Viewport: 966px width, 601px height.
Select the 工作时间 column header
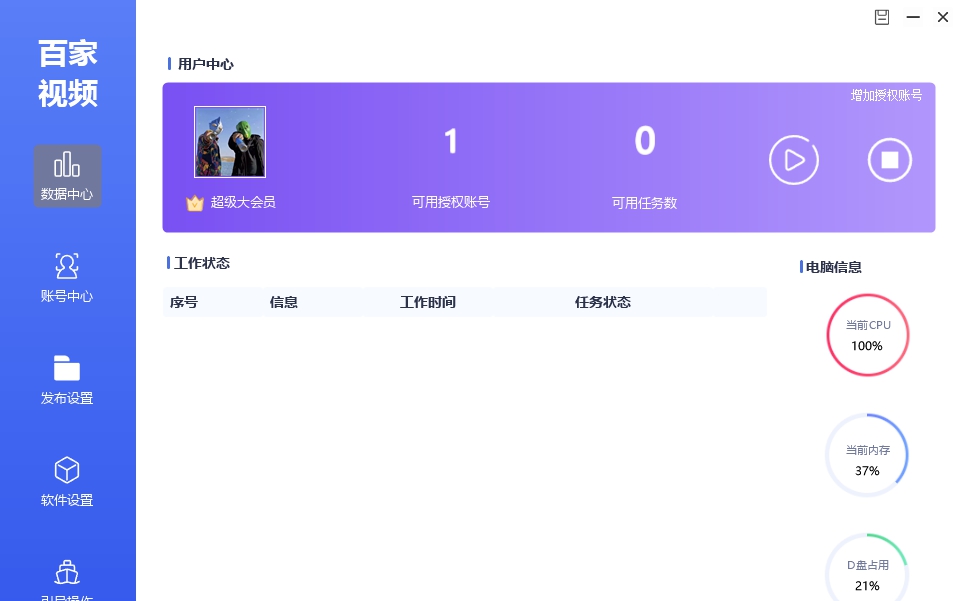pos(428,302)
